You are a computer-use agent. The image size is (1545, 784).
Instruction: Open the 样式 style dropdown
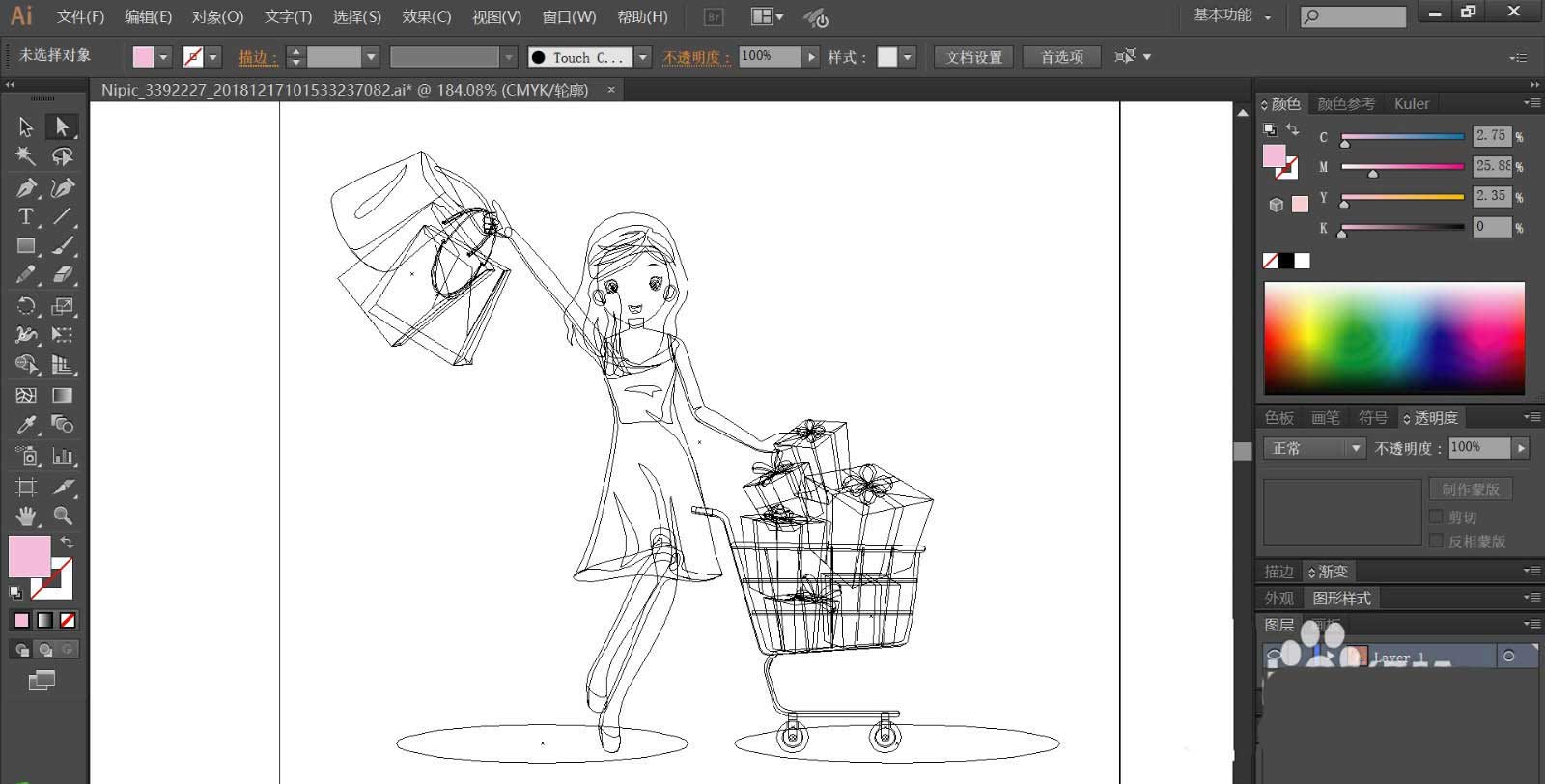click(907, 57)
